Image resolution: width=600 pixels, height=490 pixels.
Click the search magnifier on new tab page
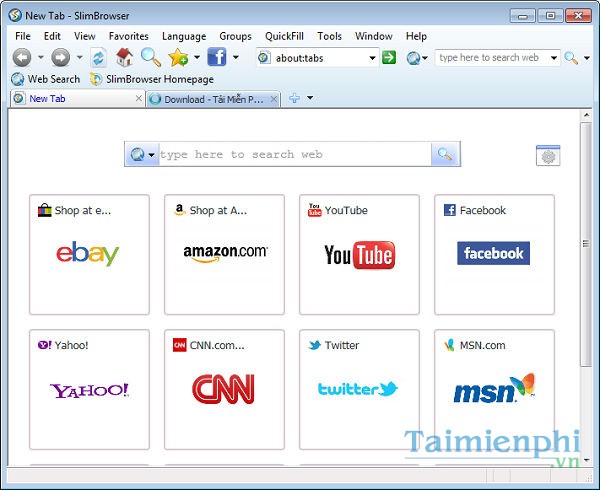(445, 154)
